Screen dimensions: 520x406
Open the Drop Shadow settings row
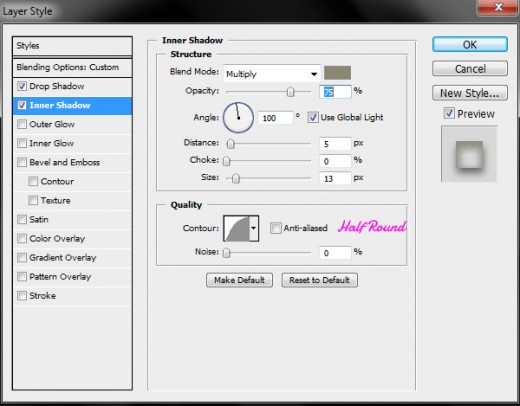coord(72,86)
